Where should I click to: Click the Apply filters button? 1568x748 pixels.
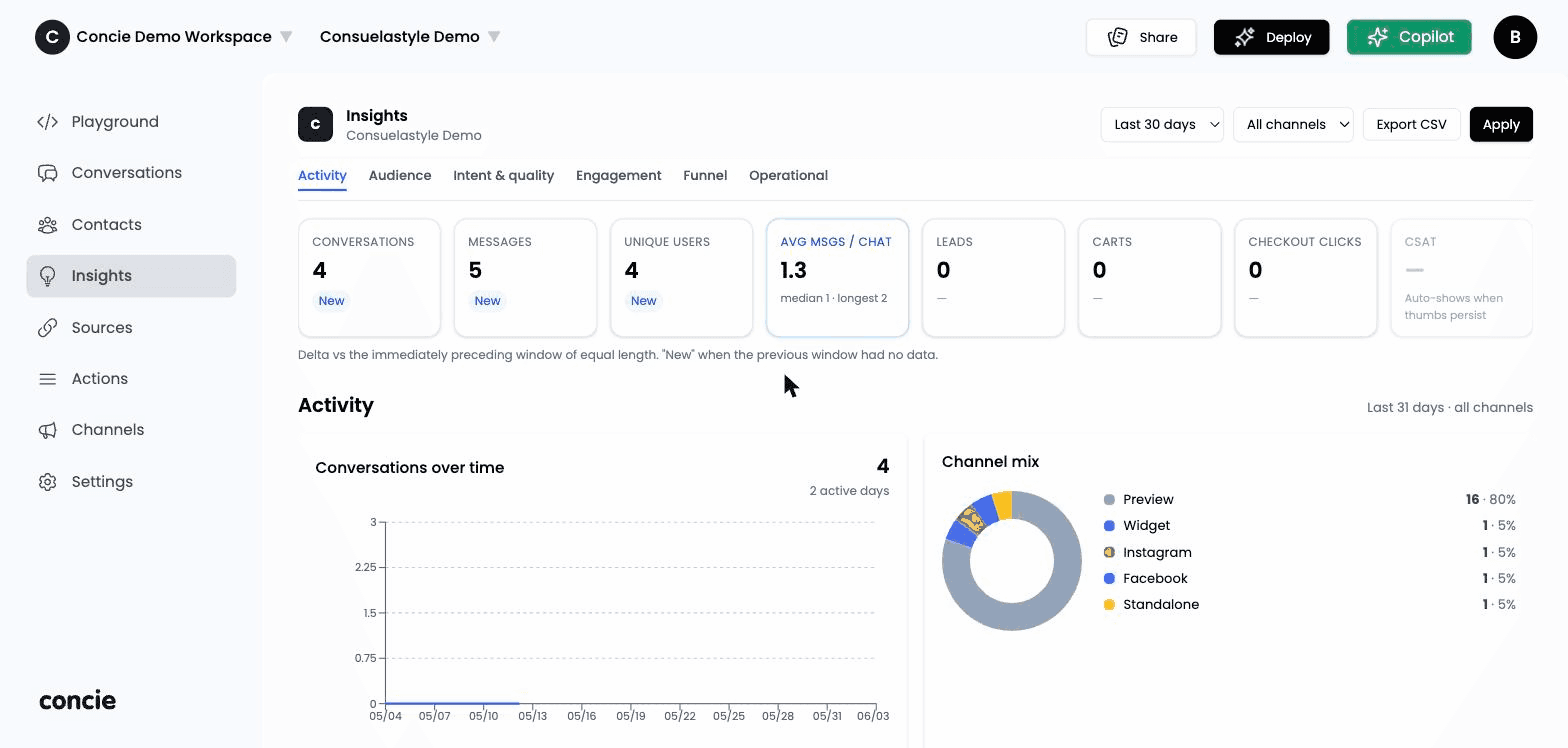click(1501, 124)
